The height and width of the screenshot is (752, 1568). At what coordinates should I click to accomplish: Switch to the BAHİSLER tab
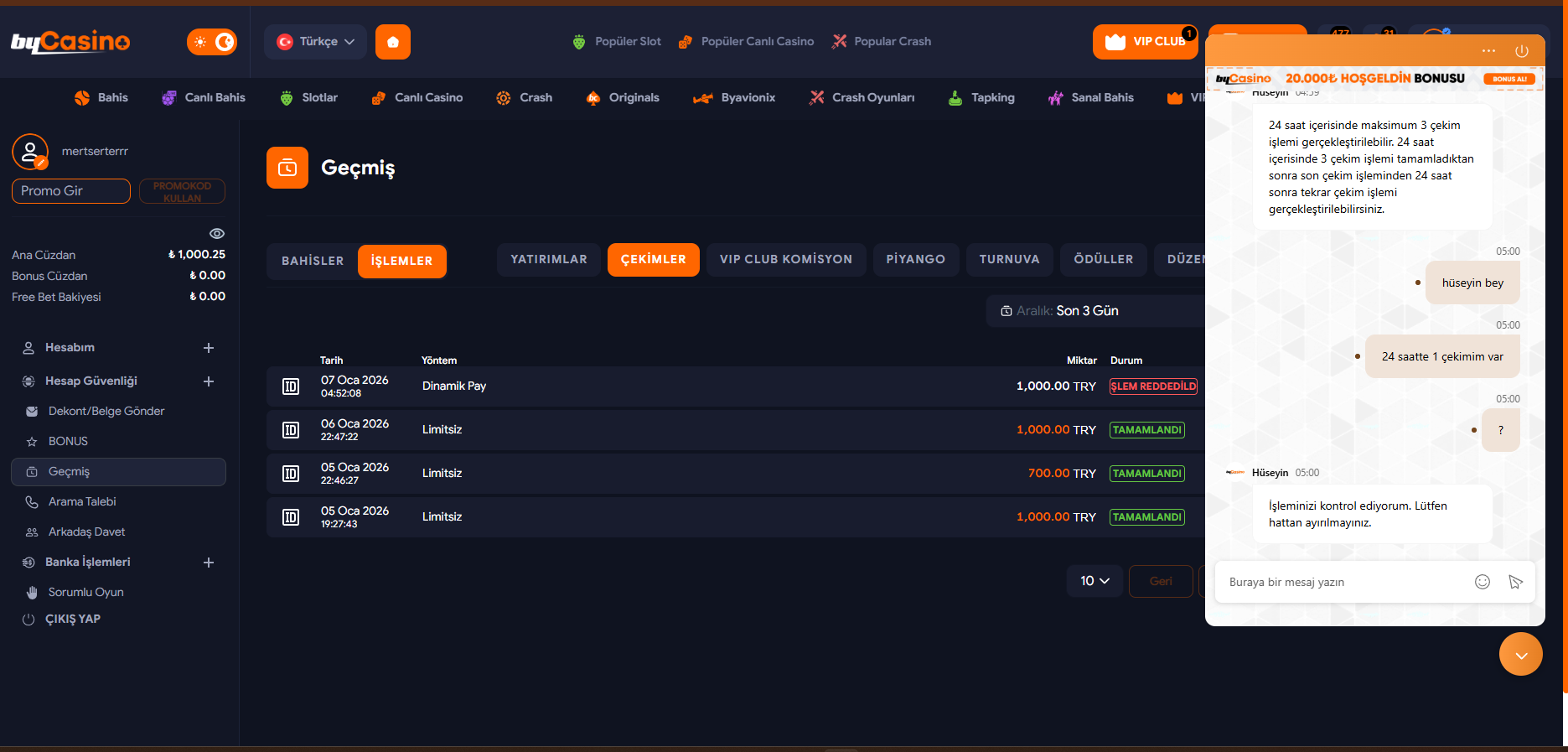313,261
